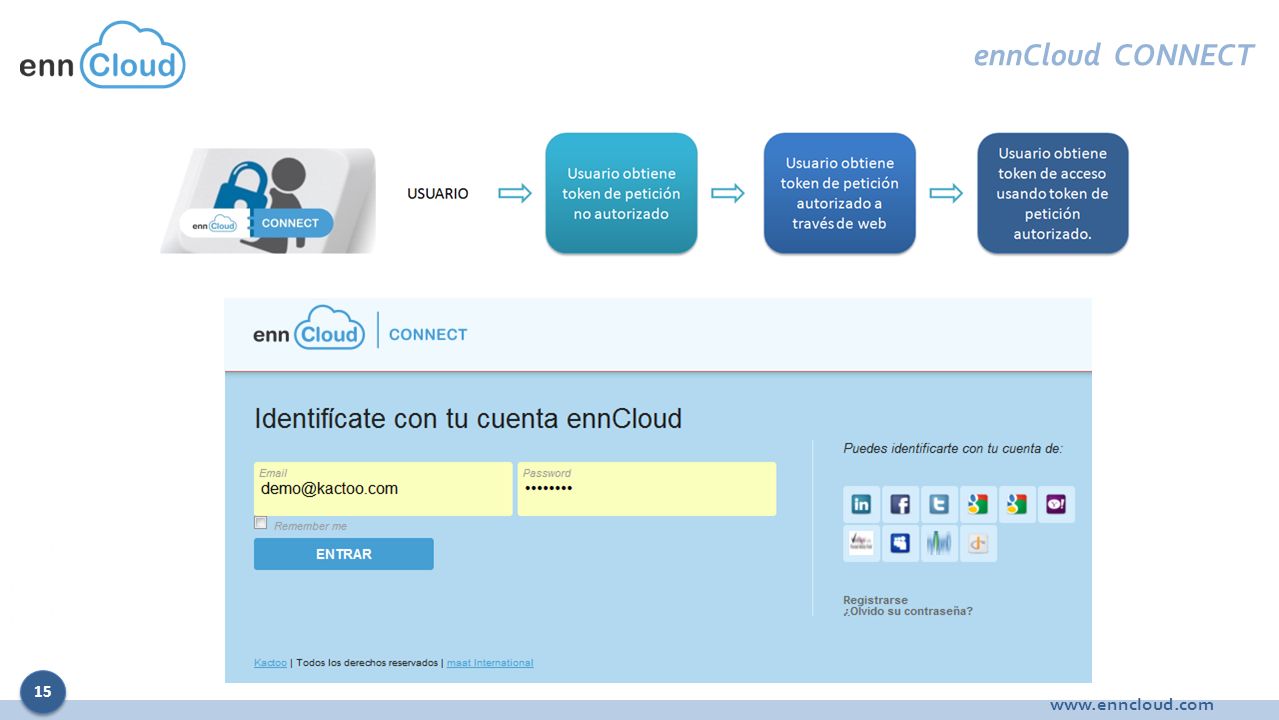Sign in with the LinkedIn icon

[861, 505]
